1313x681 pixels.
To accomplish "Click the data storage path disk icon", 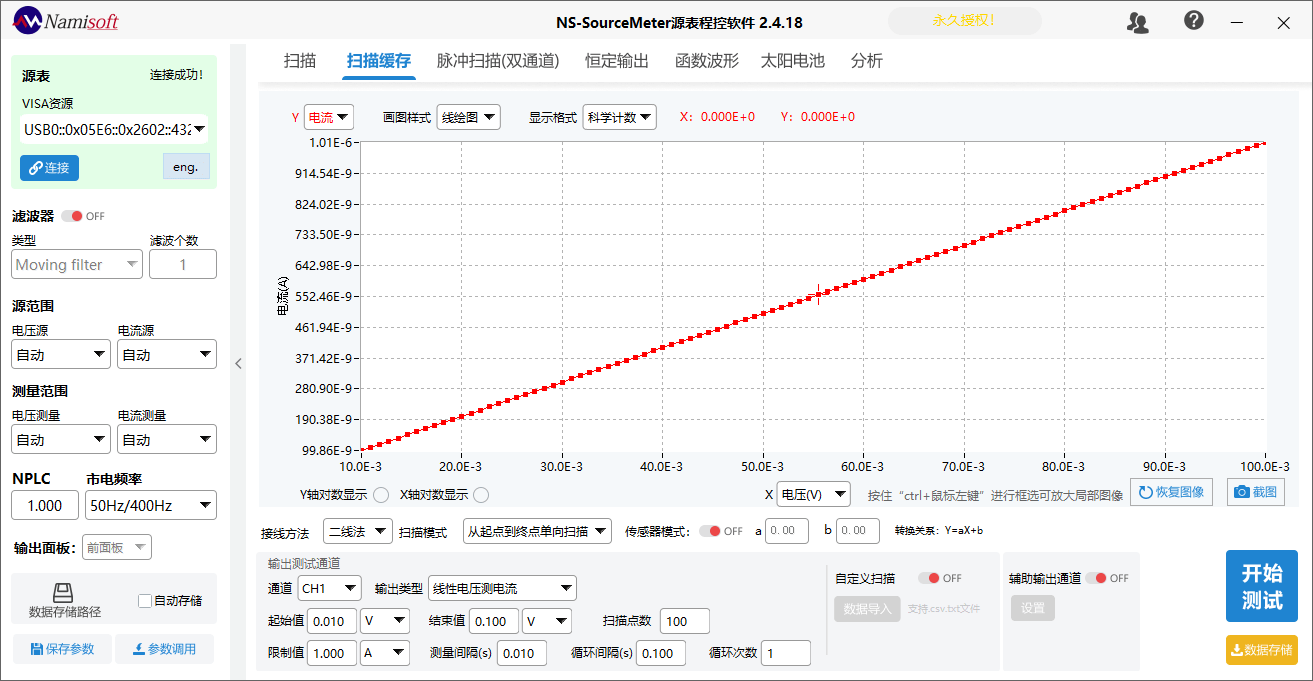I will click(x=64, y=592).
